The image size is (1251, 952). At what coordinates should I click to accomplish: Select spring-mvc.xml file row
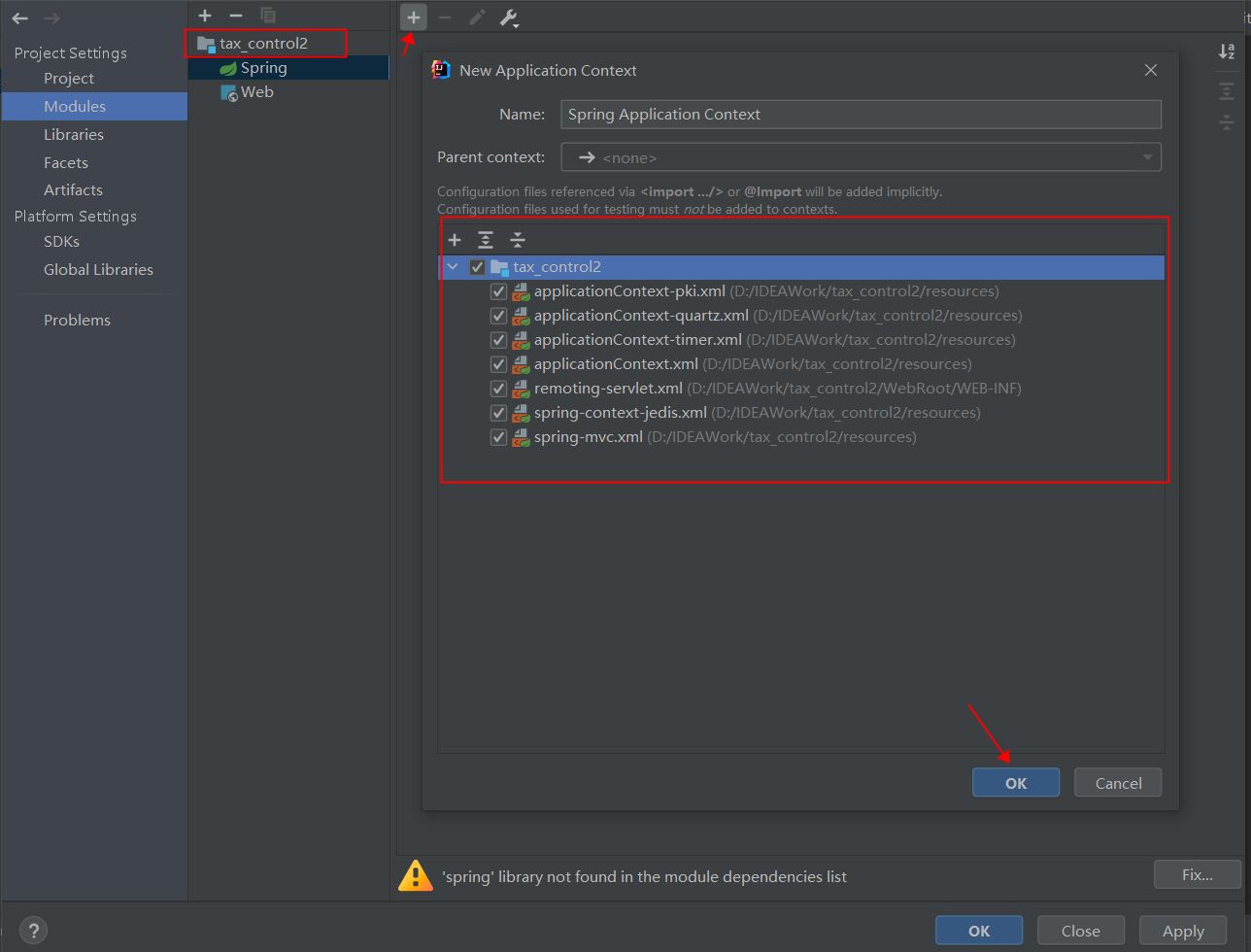coord(801,437)
